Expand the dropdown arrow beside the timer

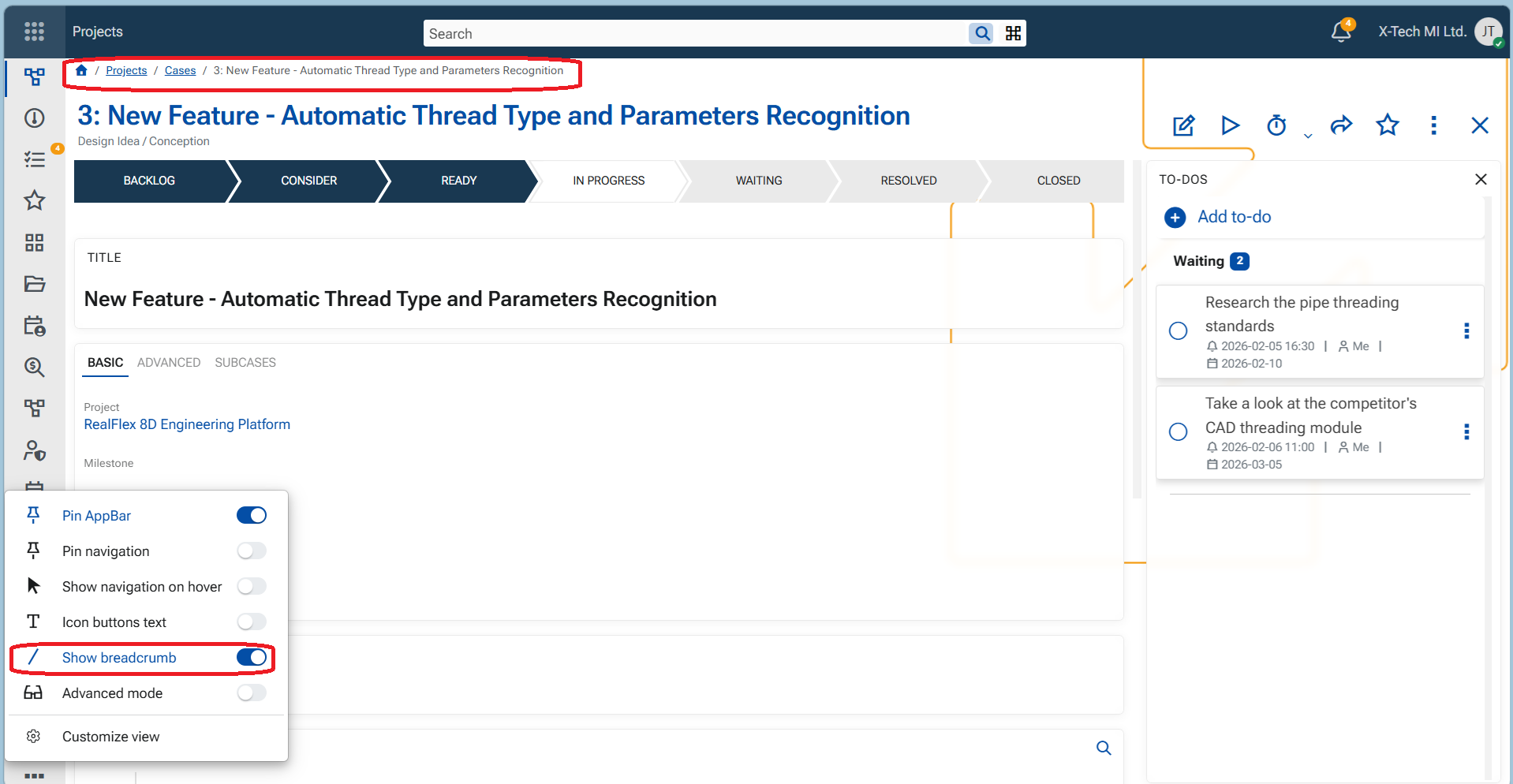(1308, 136)
